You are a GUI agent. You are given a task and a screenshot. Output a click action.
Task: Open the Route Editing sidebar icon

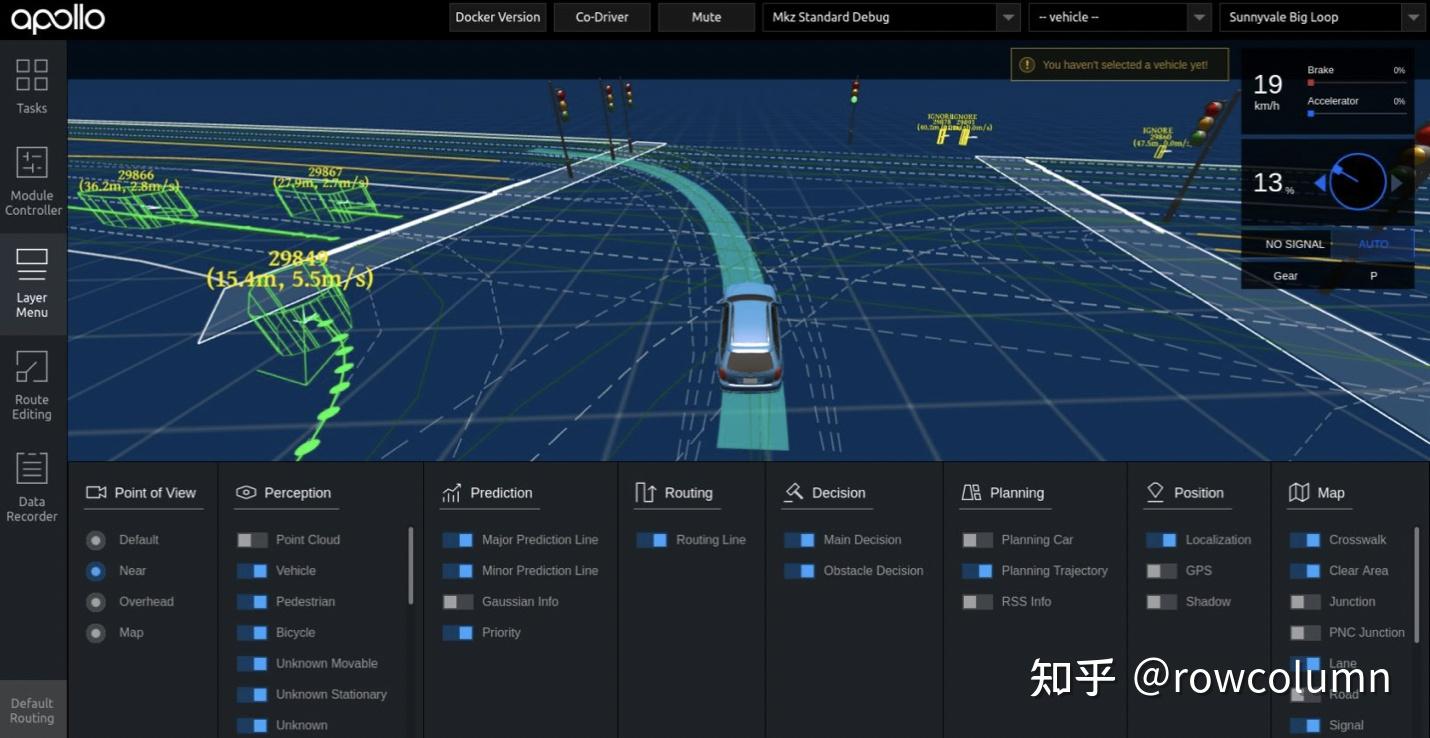(32, 385)
